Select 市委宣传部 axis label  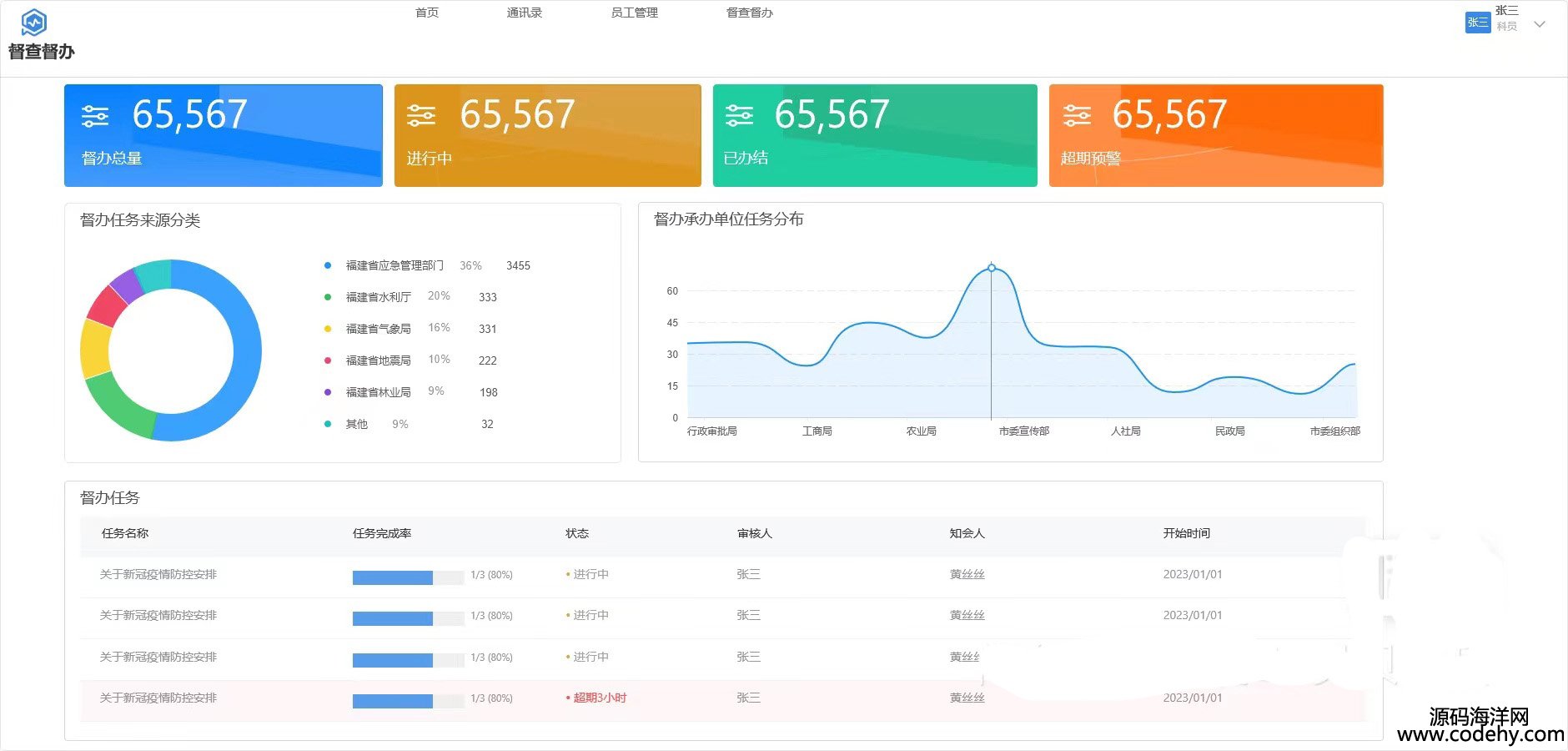pos(1024,431)
